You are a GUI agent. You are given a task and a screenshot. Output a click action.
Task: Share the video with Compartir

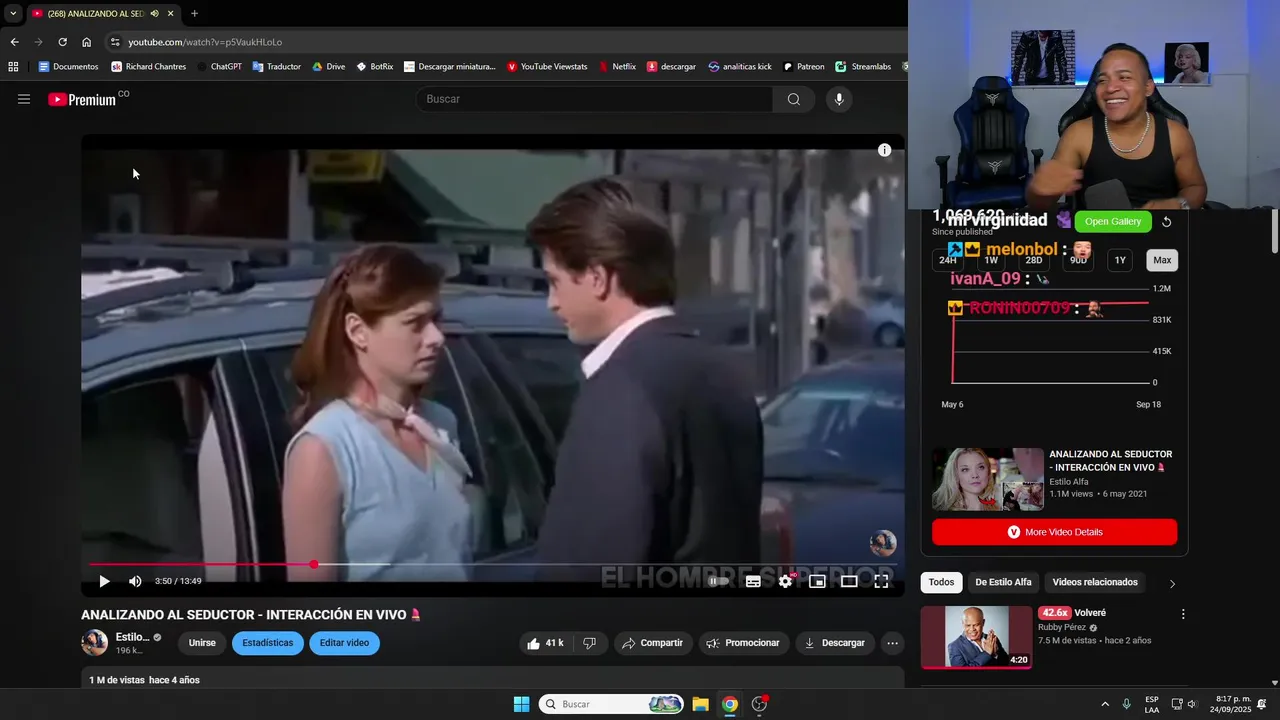point(652,643)
